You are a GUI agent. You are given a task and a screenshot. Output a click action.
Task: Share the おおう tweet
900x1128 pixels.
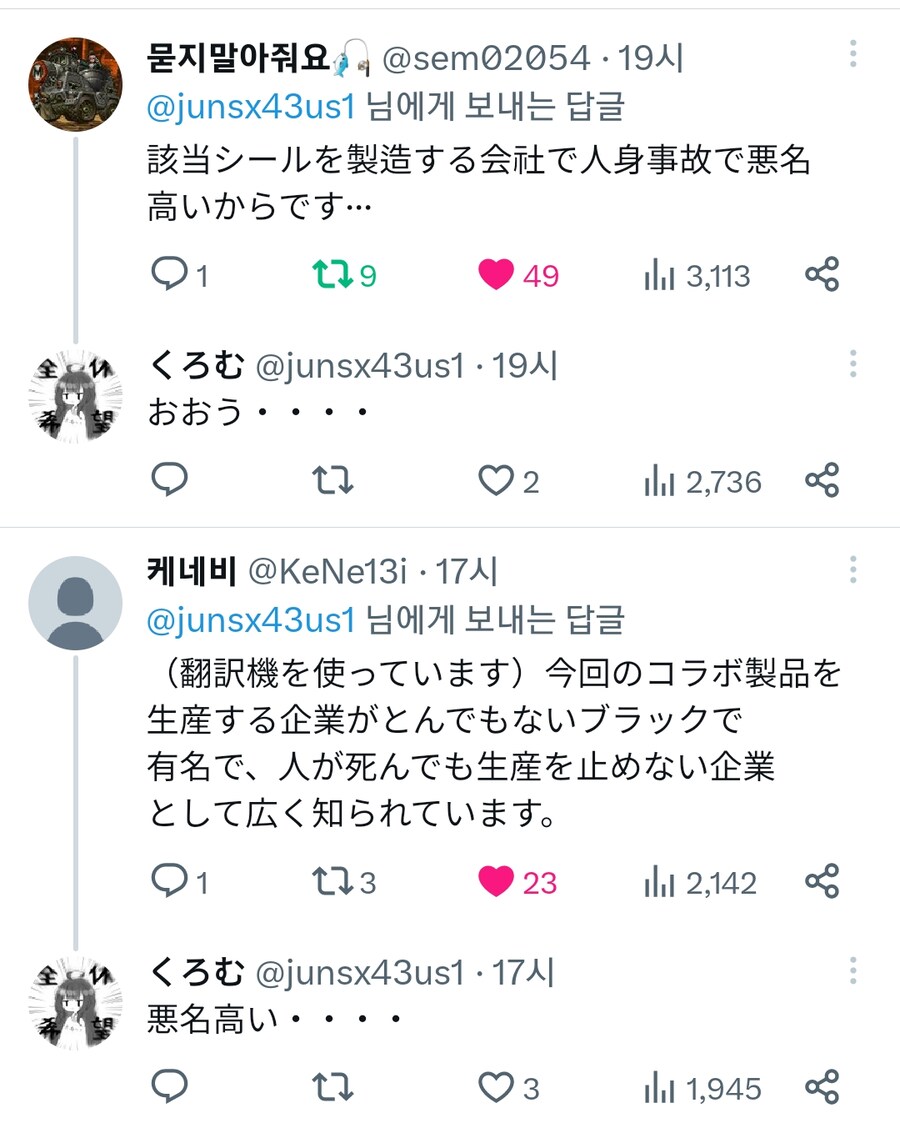point(822,482)
